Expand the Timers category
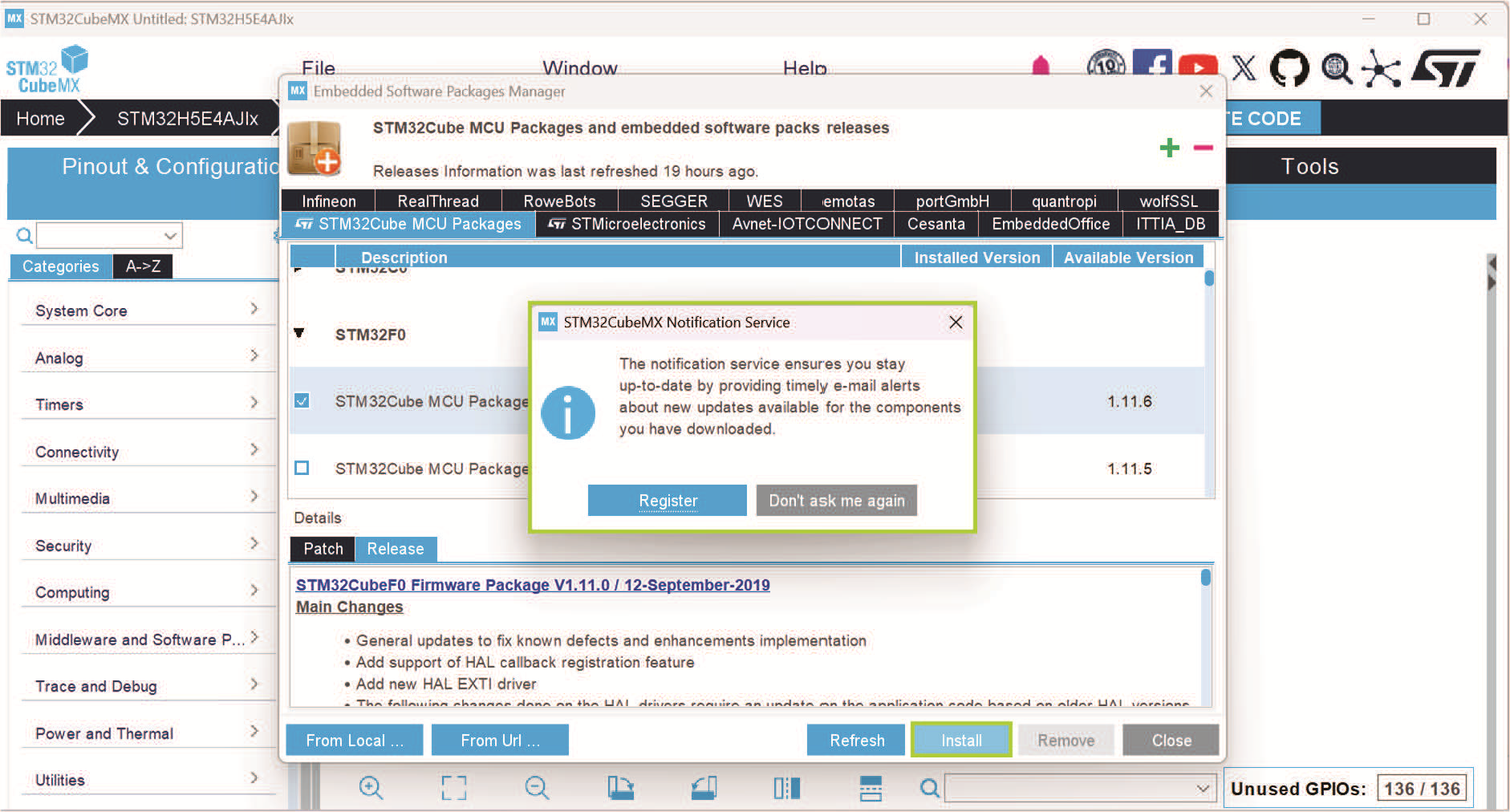 click(254, 403)
